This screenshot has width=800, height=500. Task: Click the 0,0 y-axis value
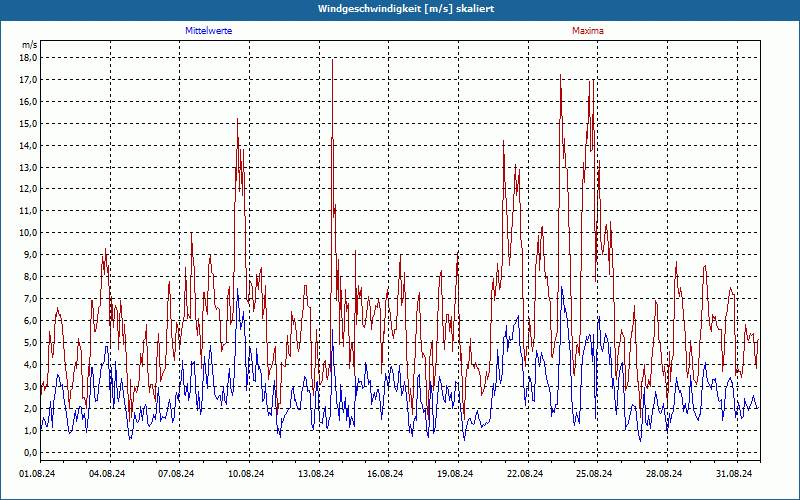(31, 452)
